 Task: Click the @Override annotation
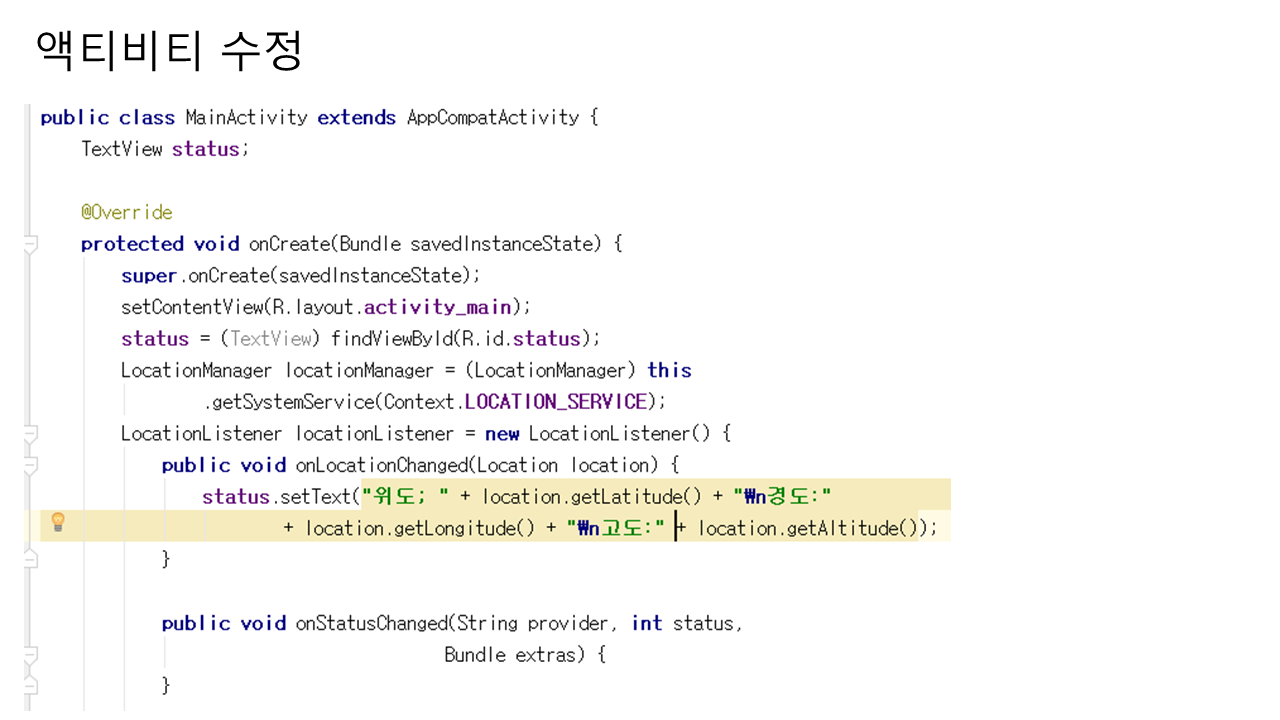click(x=127, y=213)
